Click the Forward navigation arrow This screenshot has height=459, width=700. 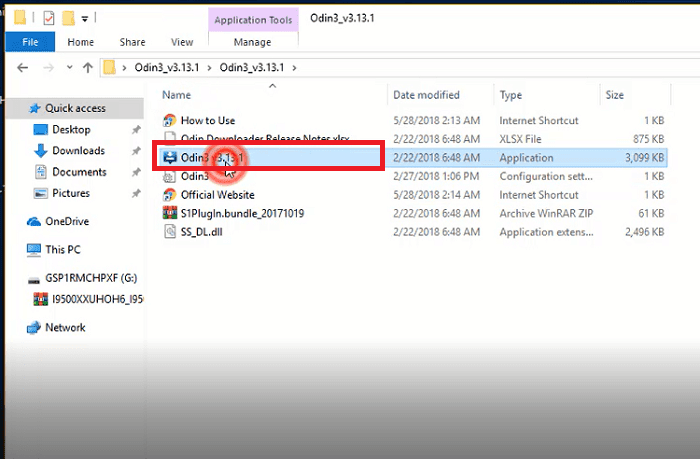pos(48,67)
